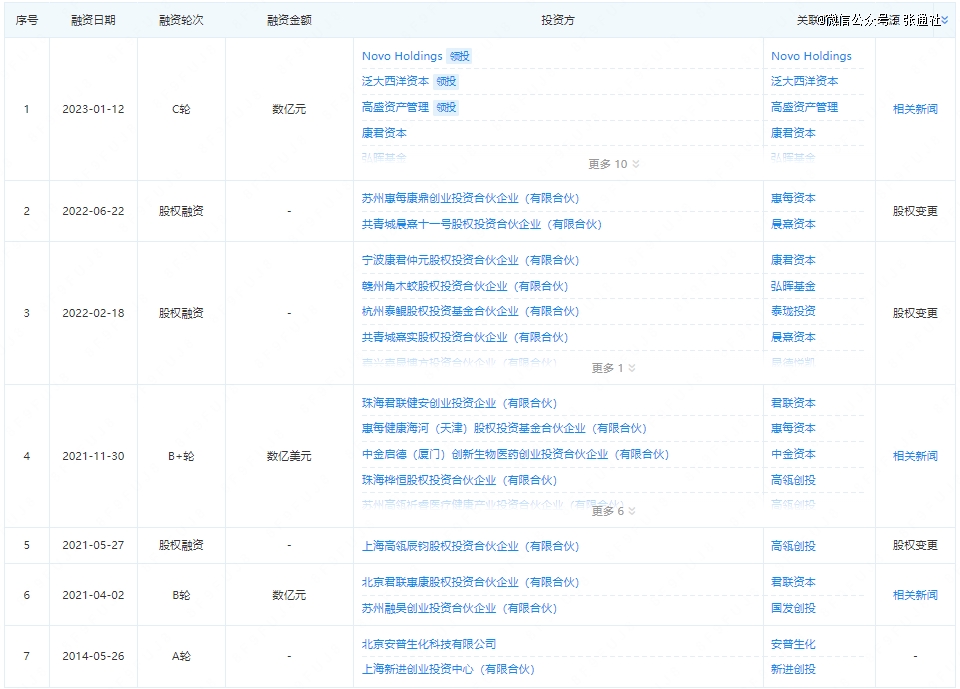Screen dimensions: 960x689
Task: Open 共青城晨熹十一号股权投资合伙企业 link
Action: pos(482,225)
